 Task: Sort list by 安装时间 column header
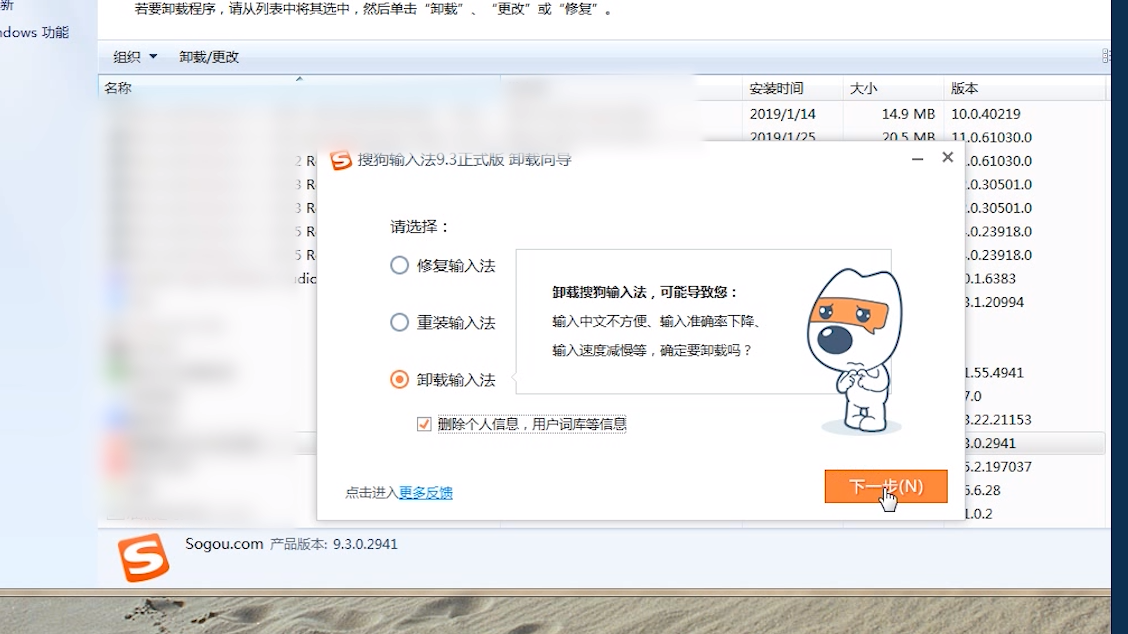791,89
